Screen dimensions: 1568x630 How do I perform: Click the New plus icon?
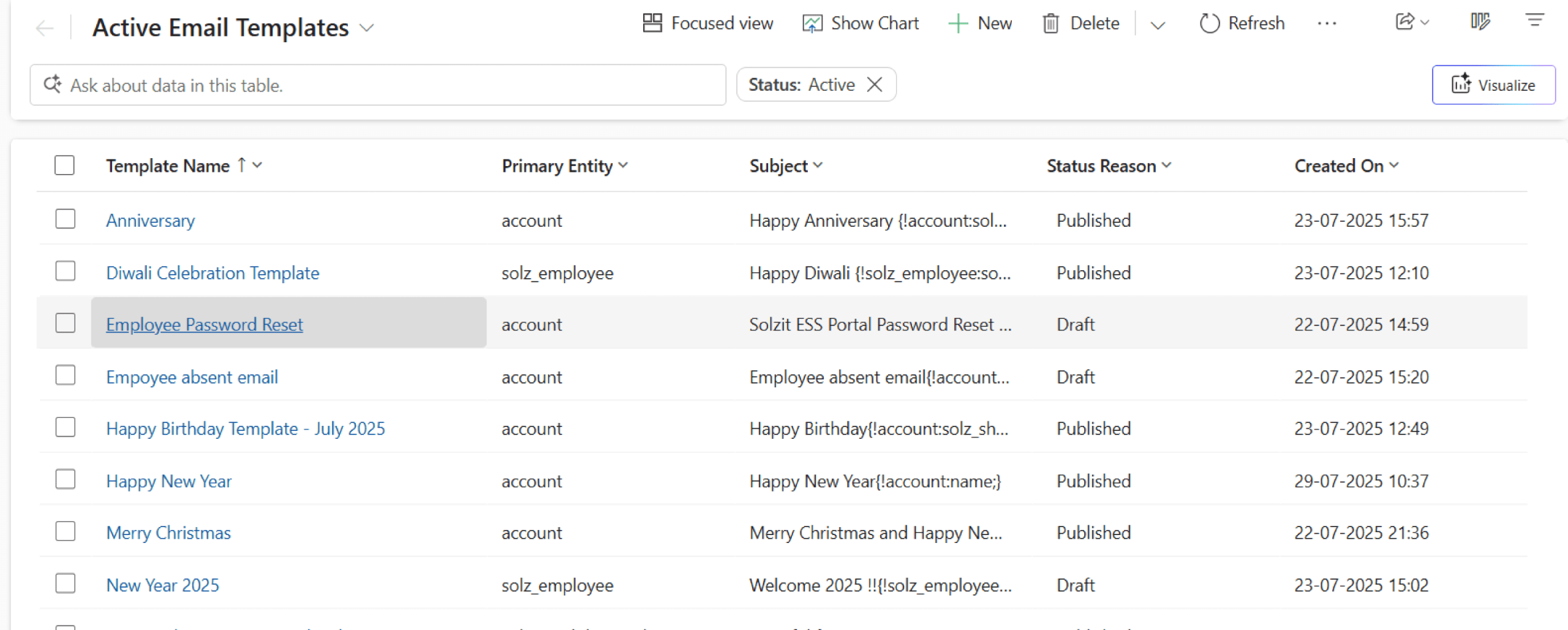[957, 23]
